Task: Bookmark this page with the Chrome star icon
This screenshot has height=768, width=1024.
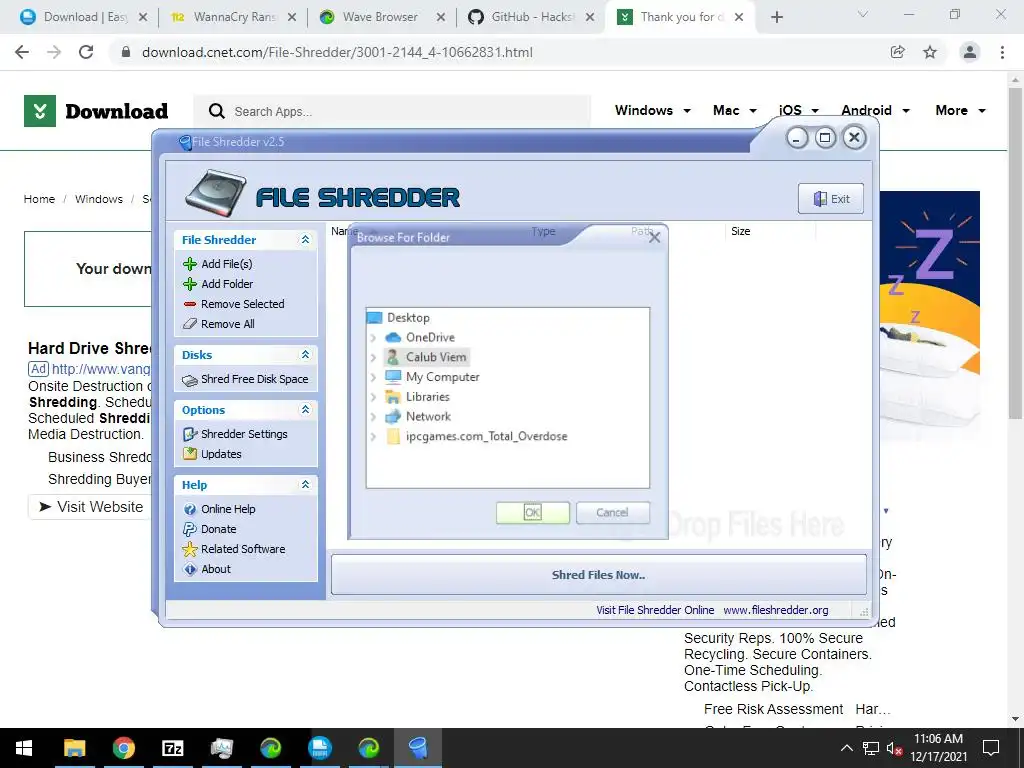Action: pos(930,52)
